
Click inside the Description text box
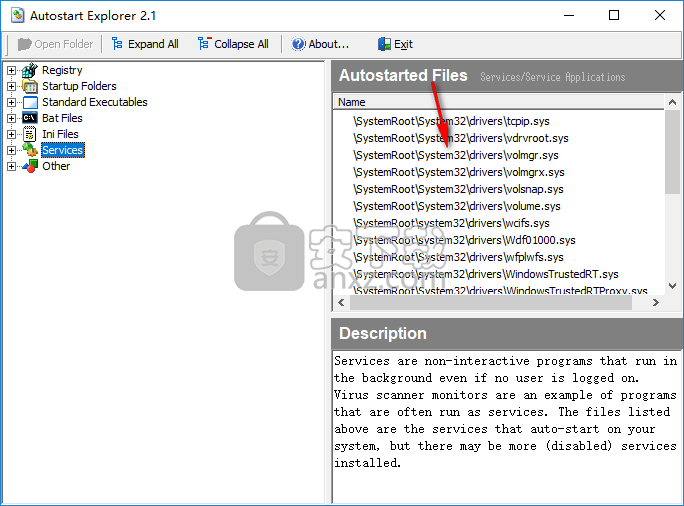pyautogui.click(x=506, y=427)
